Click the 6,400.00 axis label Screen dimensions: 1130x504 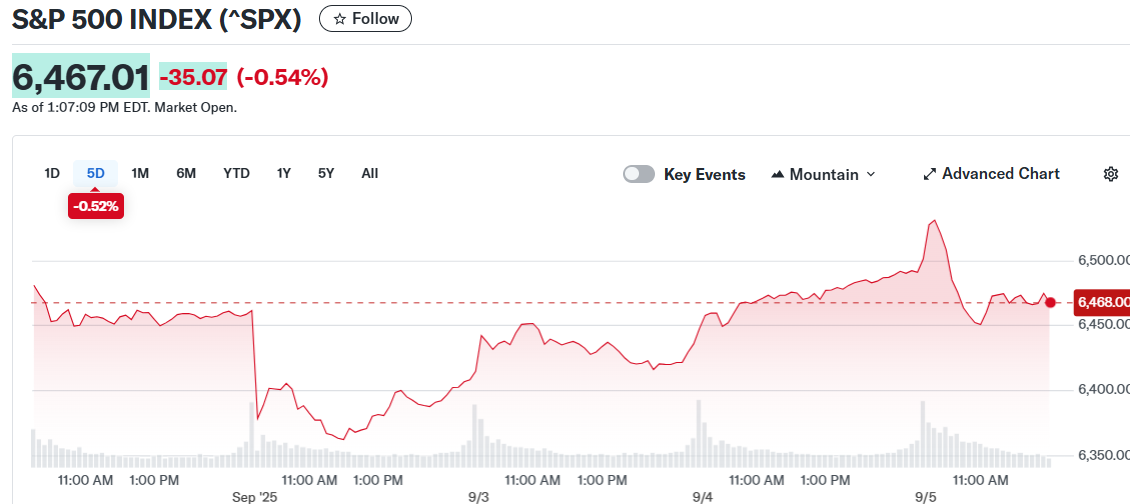(x=1103, y=390)
